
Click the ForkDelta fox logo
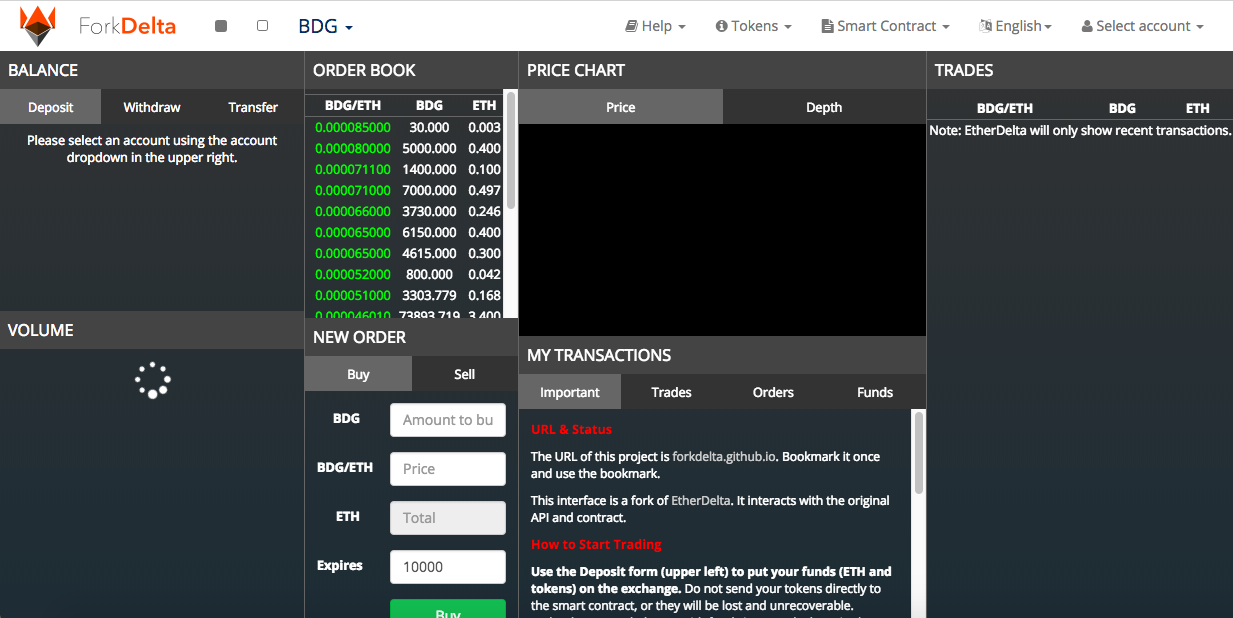click(39, 26)
